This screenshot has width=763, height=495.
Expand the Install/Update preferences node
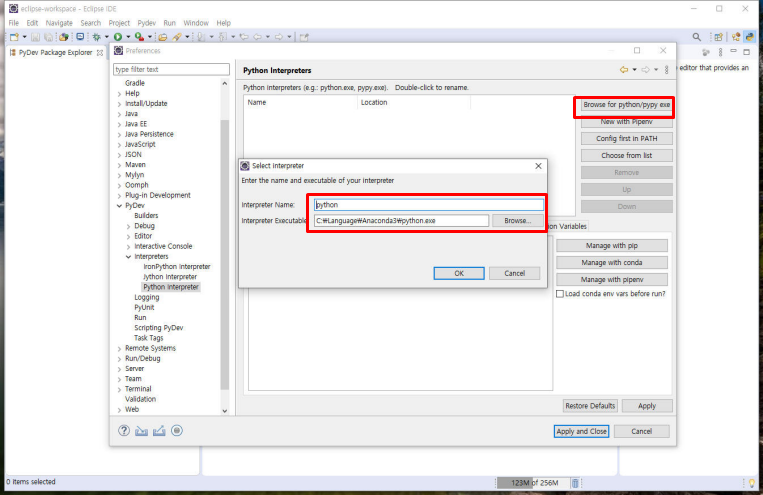point(120,104)
